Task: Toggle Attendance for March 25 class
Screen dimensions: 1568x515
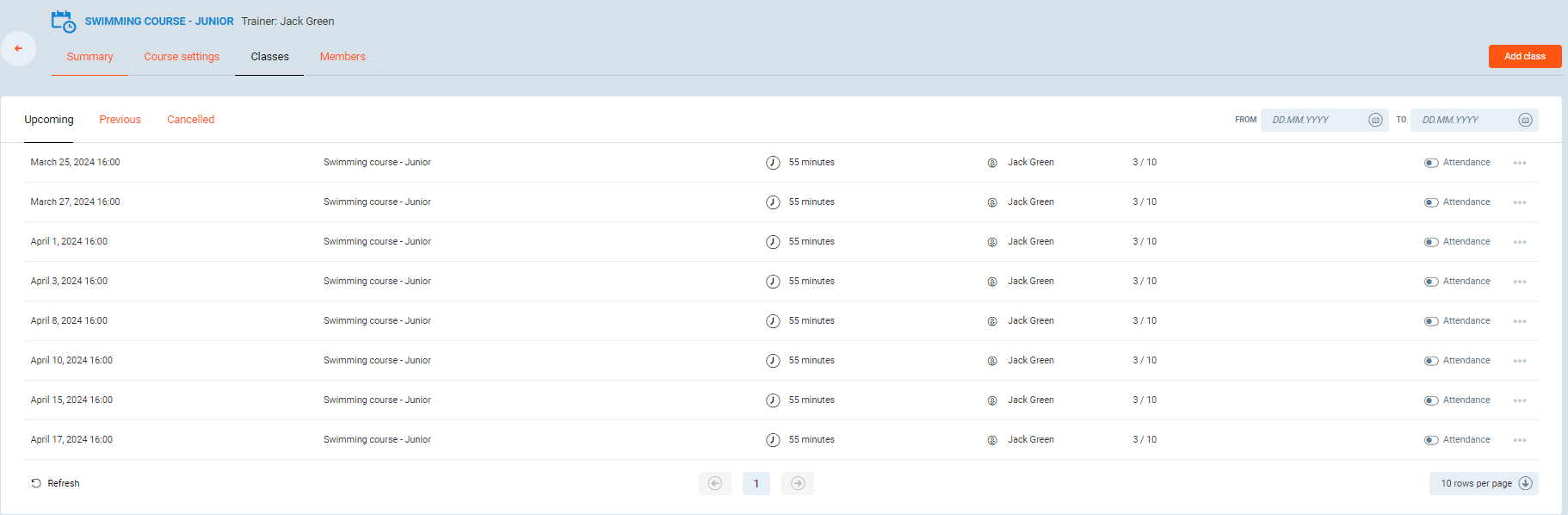Action: coord(1431,163)
